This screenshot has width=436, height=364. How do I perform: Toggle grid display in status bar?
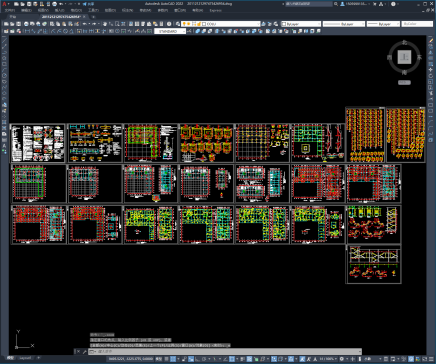(x=166, y=359)
